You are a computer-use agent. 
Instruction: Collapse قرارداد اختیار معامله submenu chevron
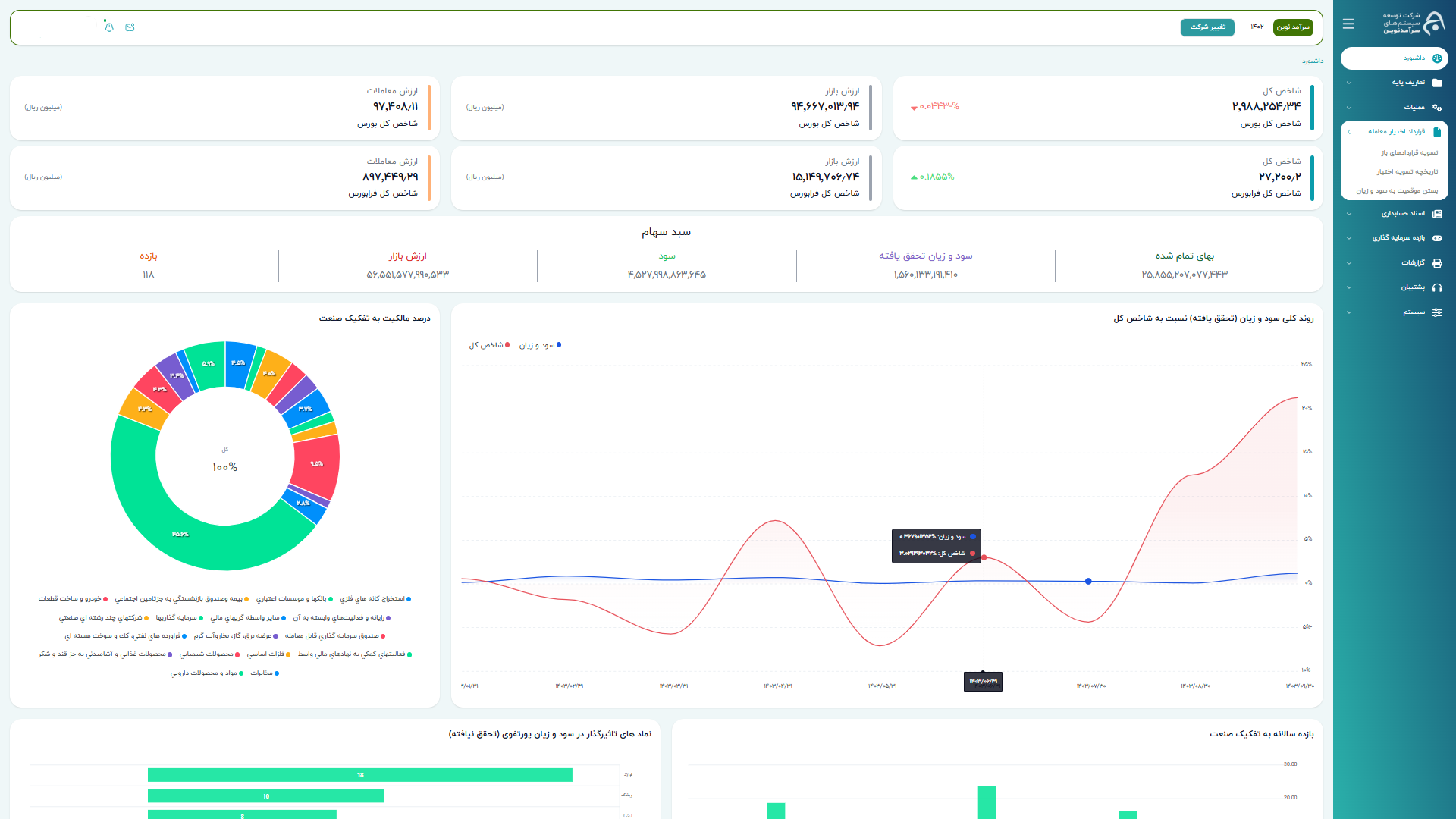tap(1349, 132)
